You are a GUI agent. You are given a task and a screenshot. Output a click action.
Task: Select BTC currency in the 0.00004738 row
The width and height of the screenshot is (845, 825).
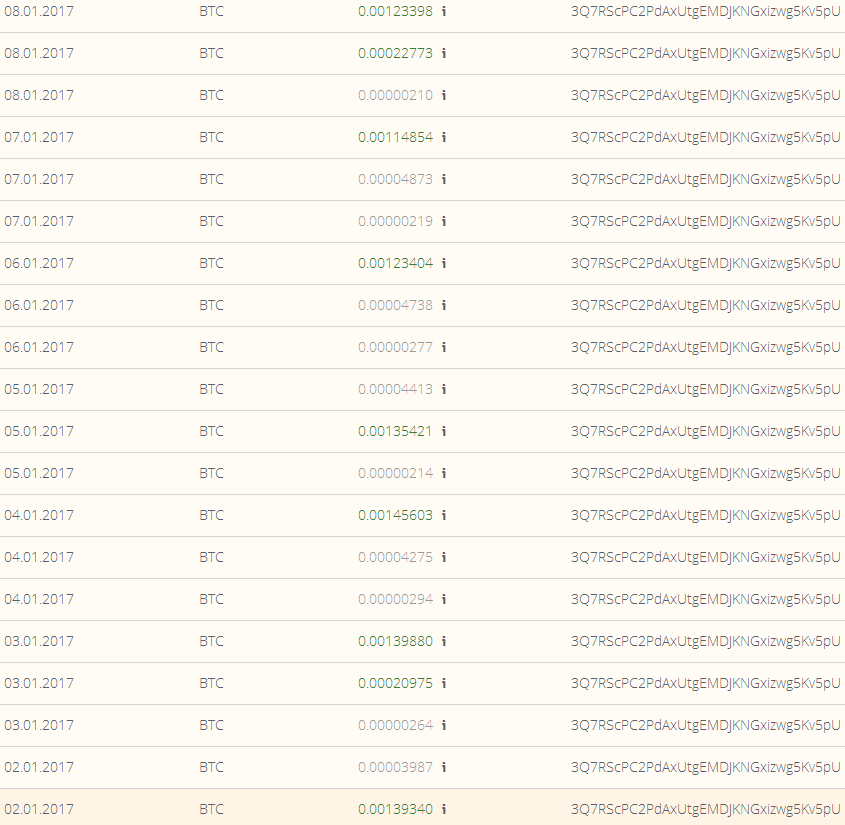(x=211, y=306)
